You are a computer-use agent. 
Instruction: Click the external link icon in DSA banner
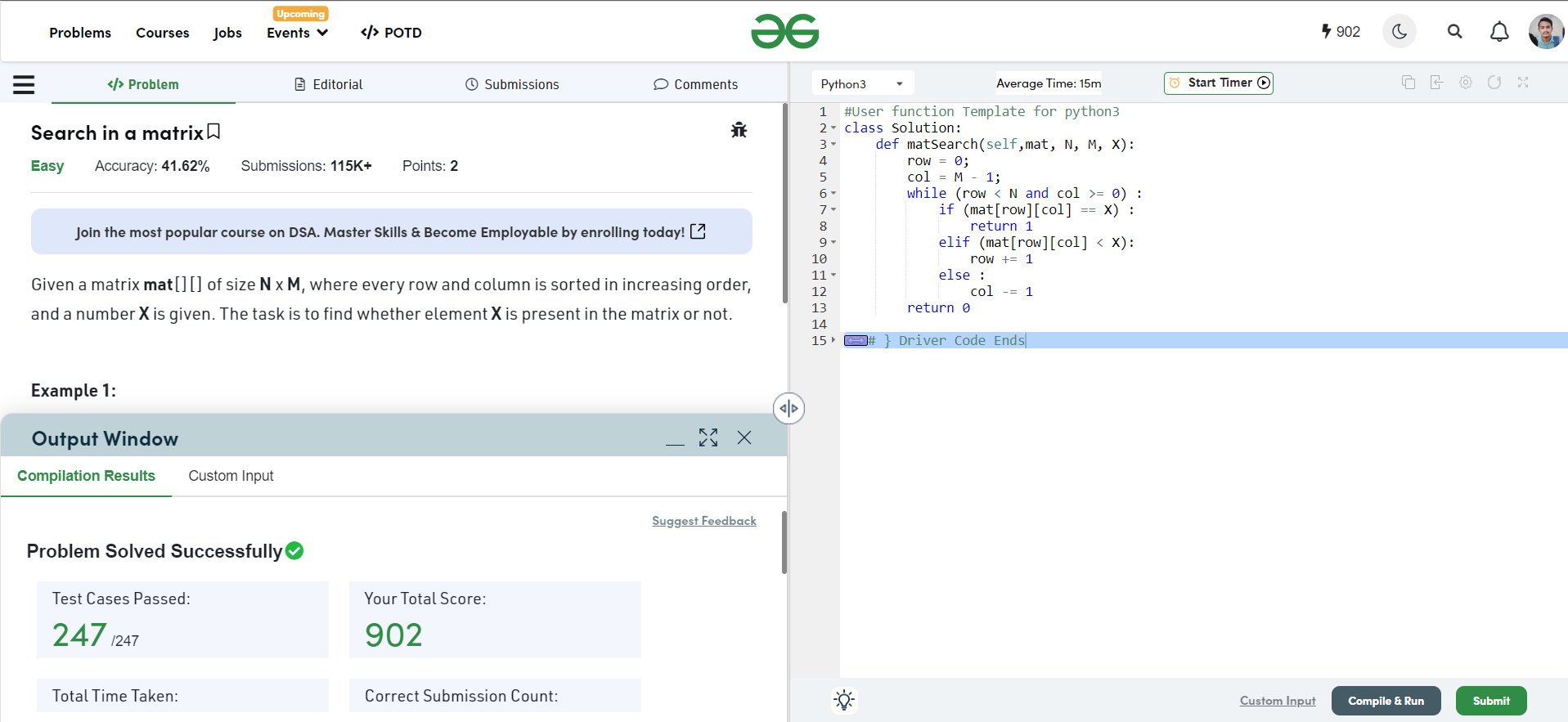tap(698, 231)
